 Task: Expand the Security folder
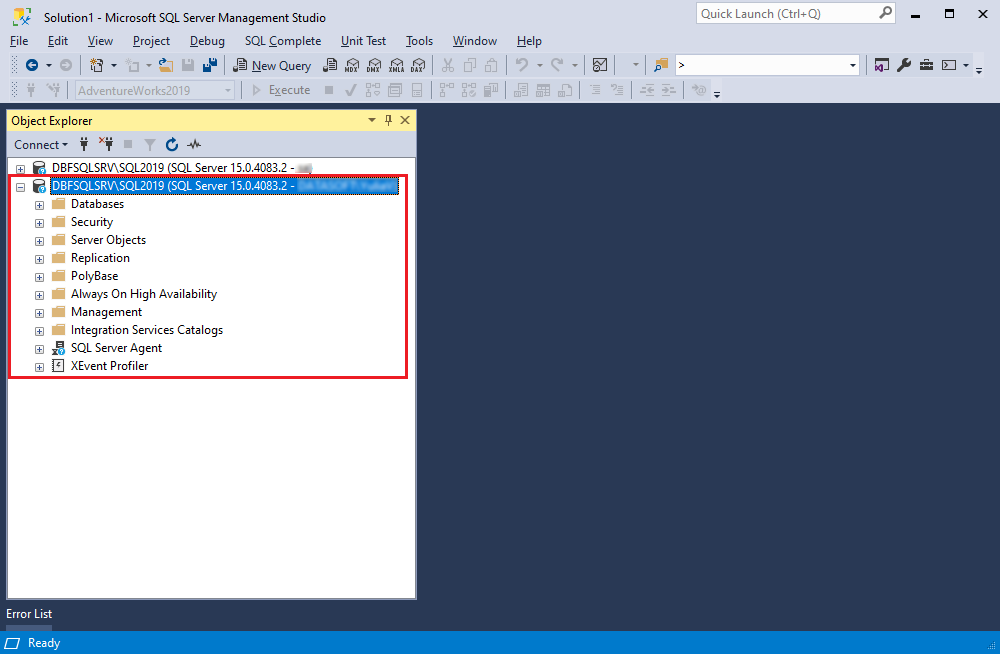(x=39, y=223)
